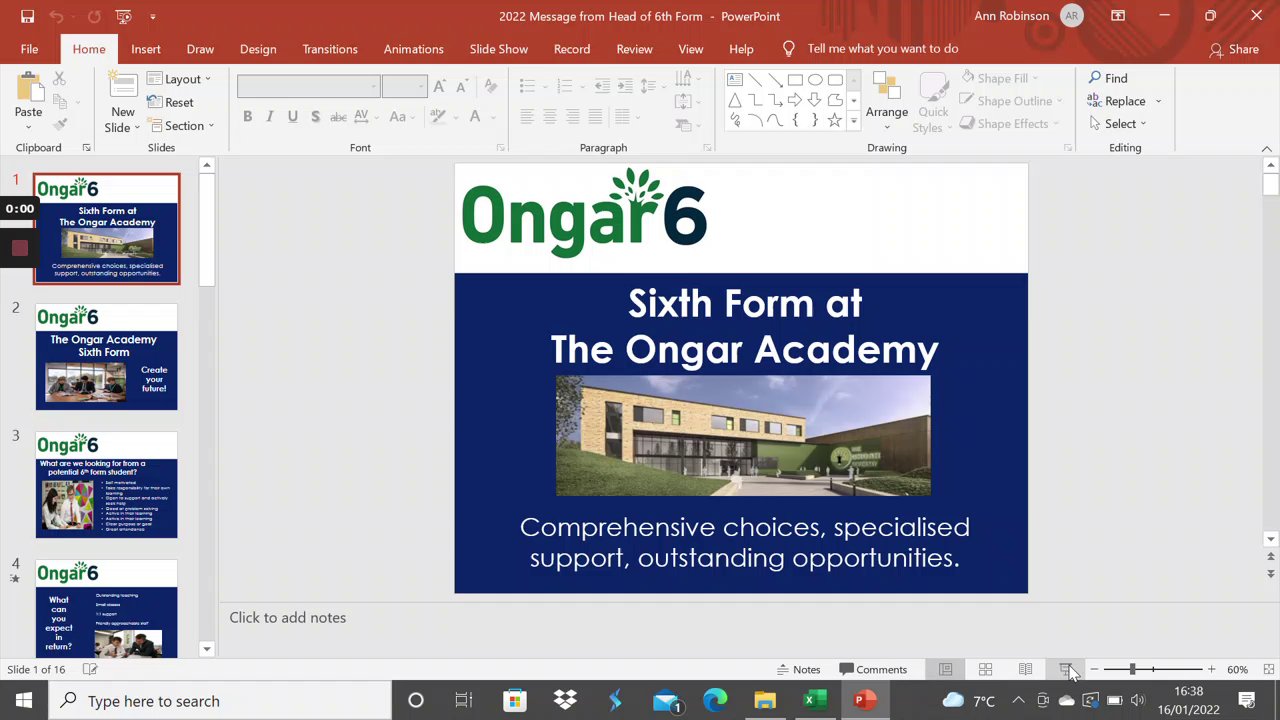This screenshot has height=720, width=1280.
Task: Open the Customize Quick Access Toolbar dropdown
Action: point(153,16)
